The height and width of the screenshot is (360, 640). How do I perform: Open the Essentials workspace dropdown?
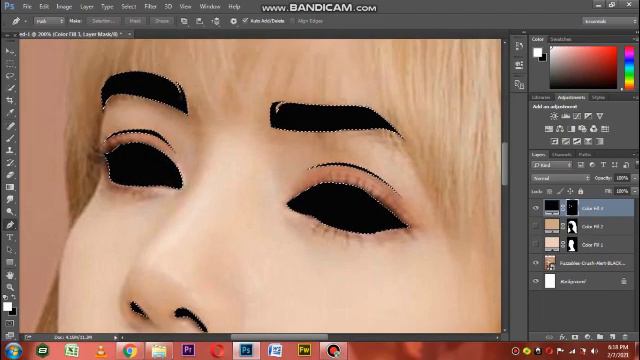(609, 21)
